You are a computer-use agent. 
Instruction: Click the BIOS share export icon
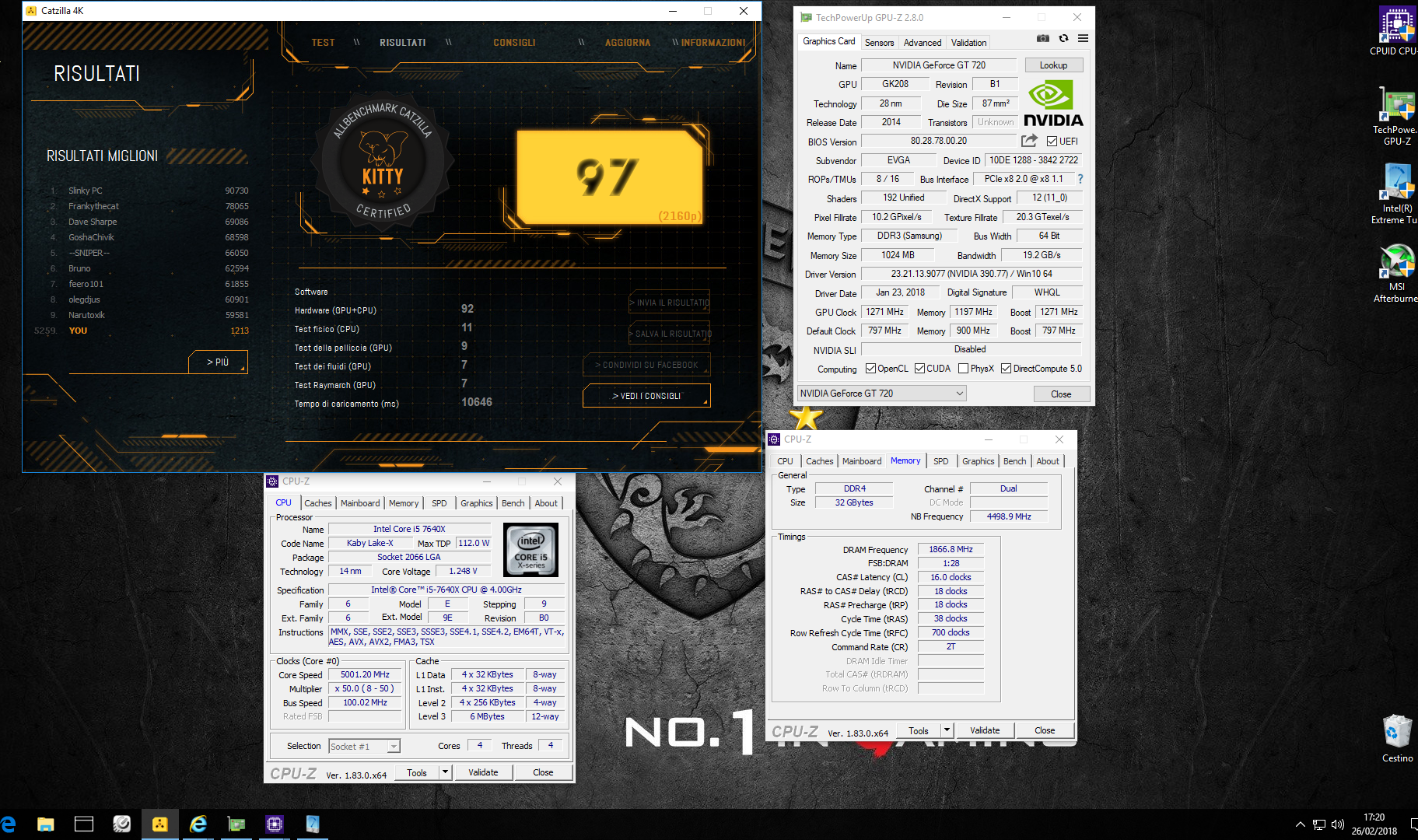point(1029,141)
